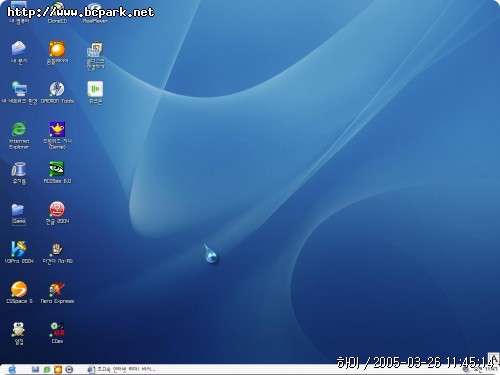Launch ACDSee 6.0 from the desktop

57,173
